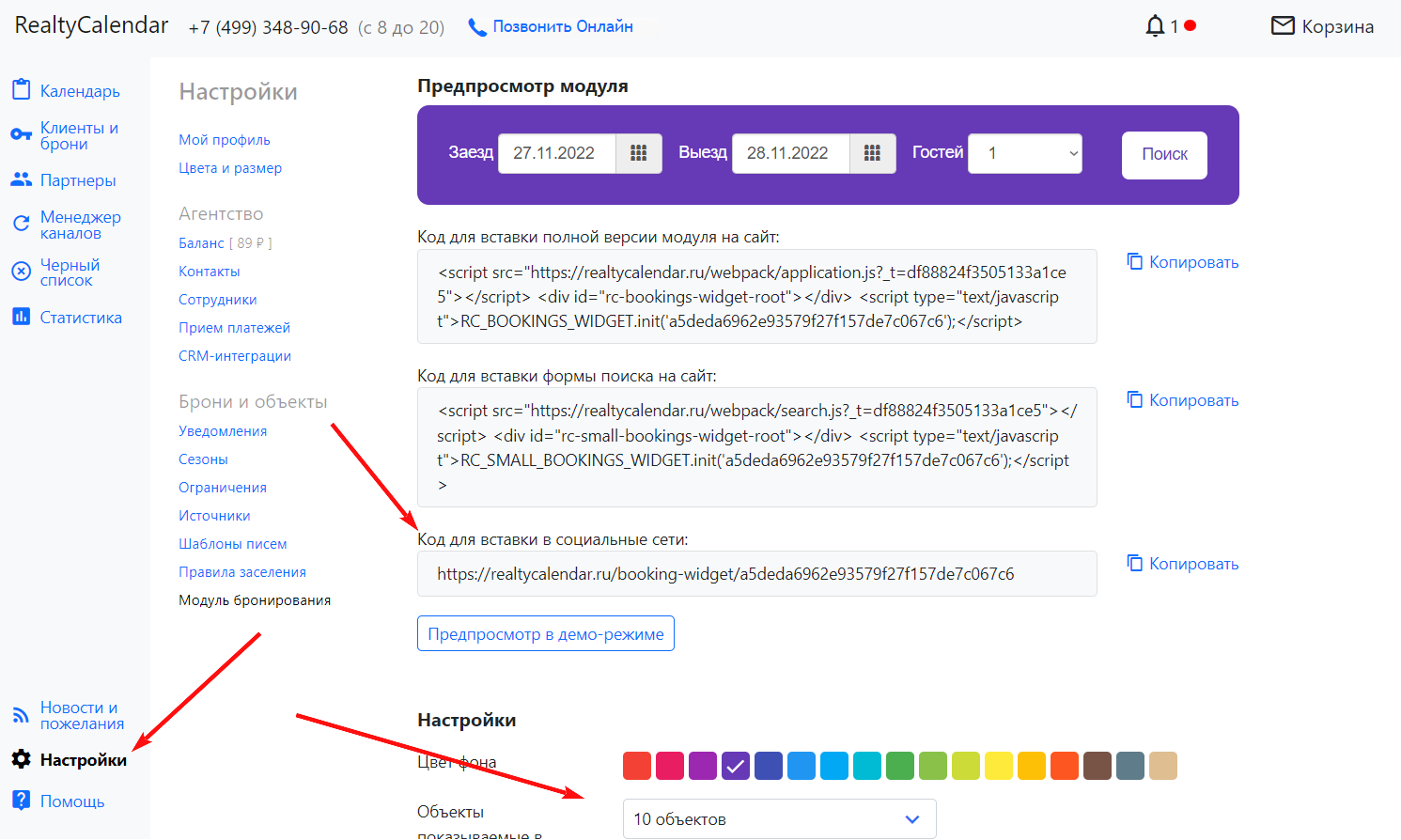Screen dimensions: 1401x840
Task: Click the Позвонить Онлайн link
Action: [x=563, y=27]
